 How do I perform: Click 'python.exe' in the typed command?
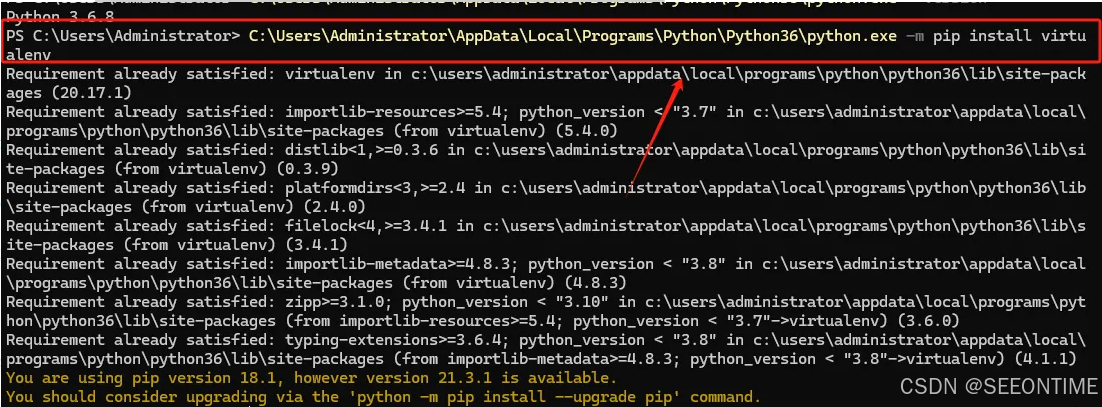(850, 36)
